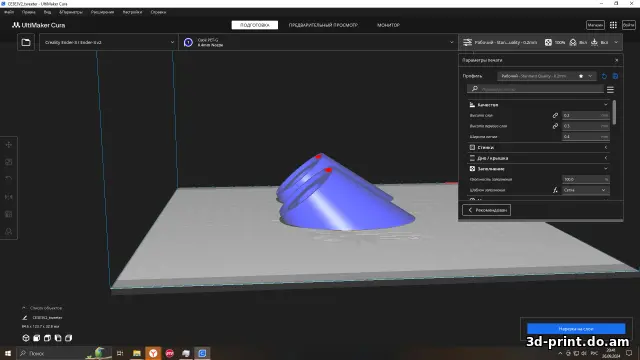The image size is (640, 360).
Task: Open the Extensions menu
Action: [x=102, y=12]
